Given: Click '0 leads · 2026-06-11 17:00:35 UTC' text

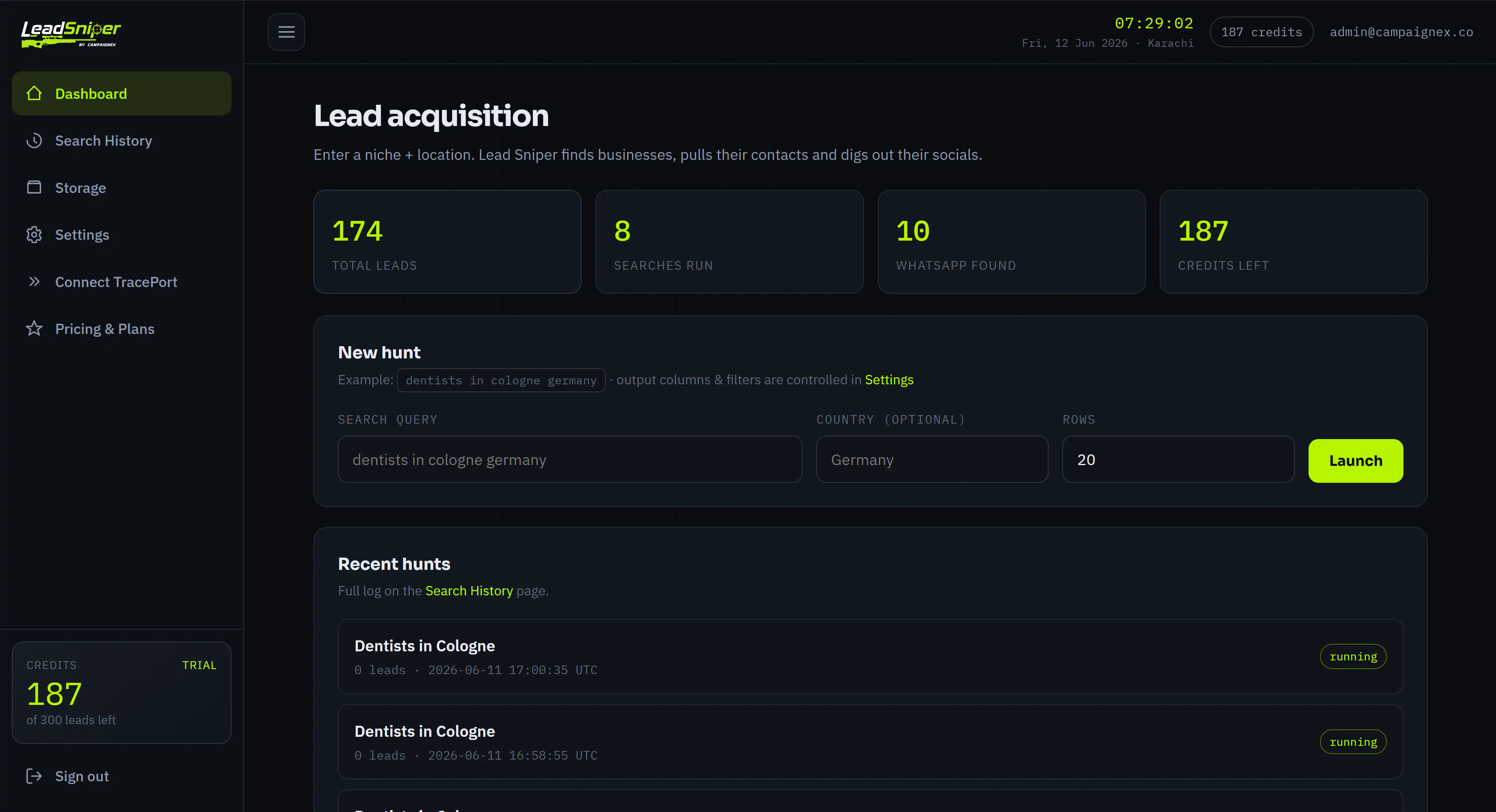Looking at the screenshot, I should (x=476, y=670).
